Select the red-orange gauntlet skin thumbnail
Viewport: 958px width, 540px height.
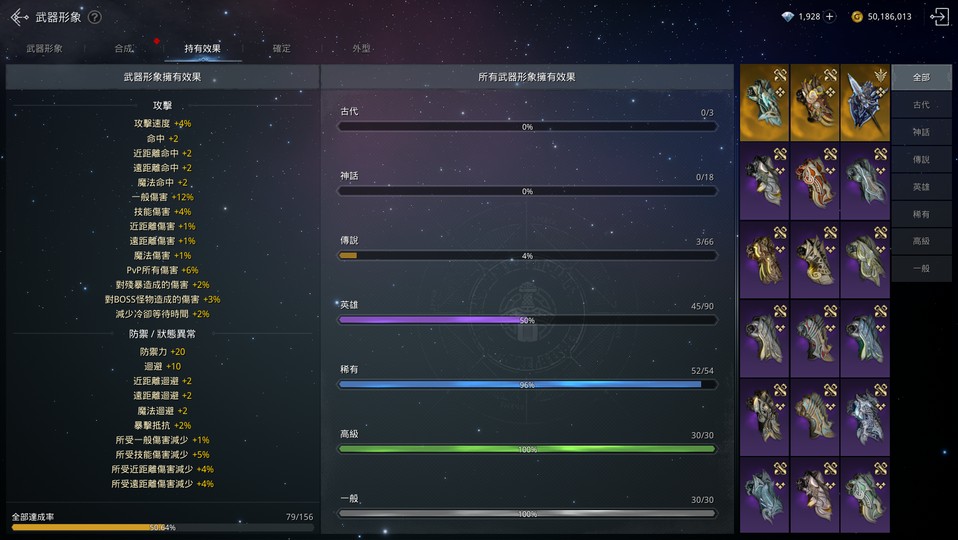coord(814,181)
